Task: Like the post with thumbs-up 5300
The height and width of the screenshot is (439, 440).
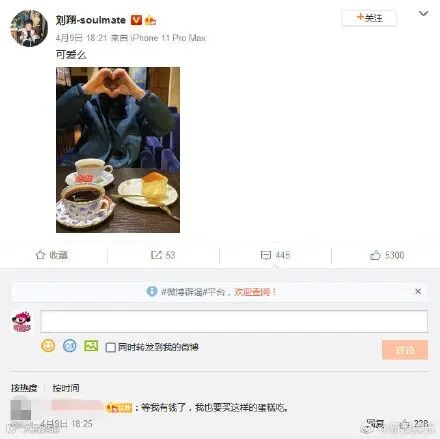Action: pyautogui.click(x=375, y=255)
